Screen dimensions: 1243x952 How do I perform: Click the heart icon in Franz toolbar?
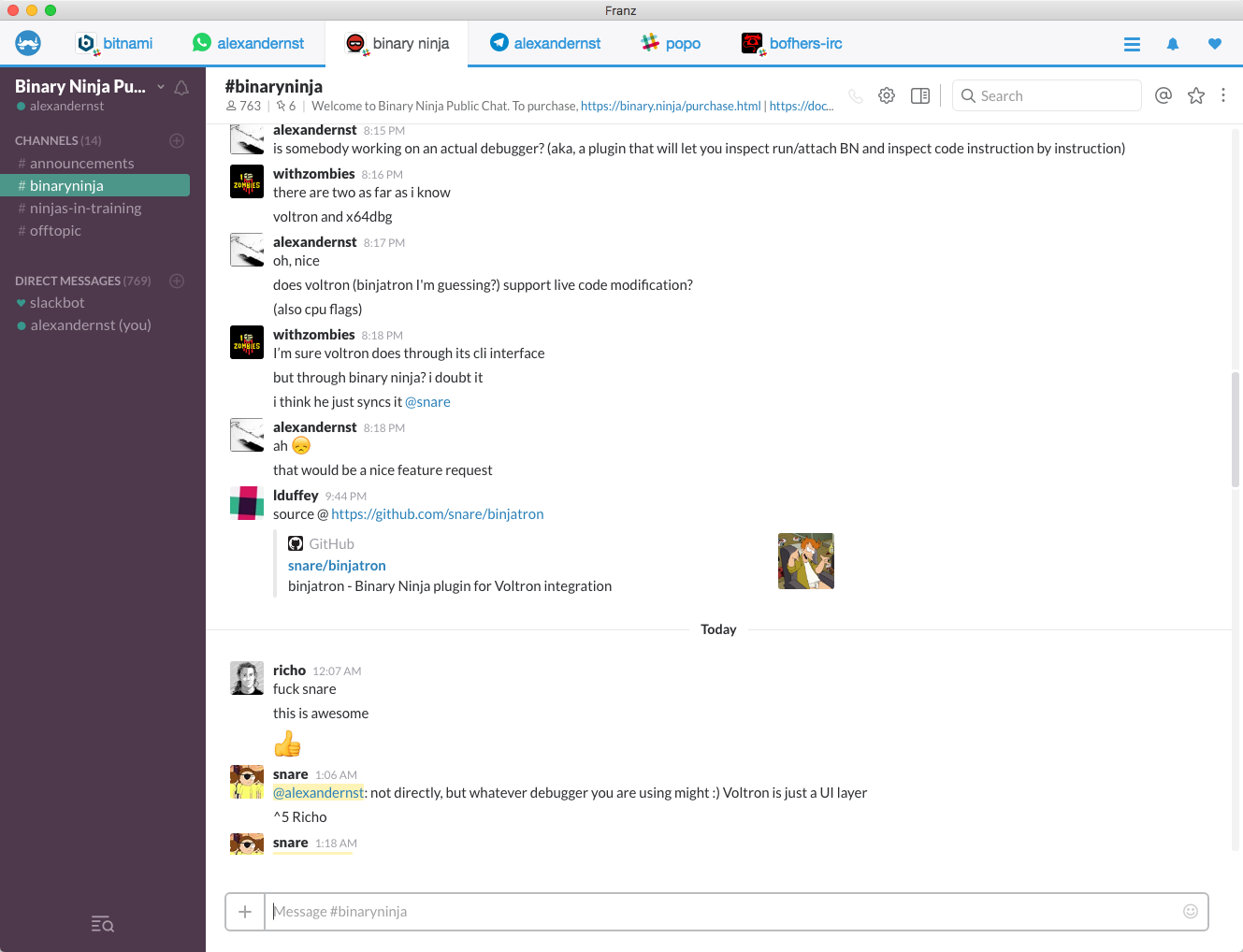[x=1215, y=44]
